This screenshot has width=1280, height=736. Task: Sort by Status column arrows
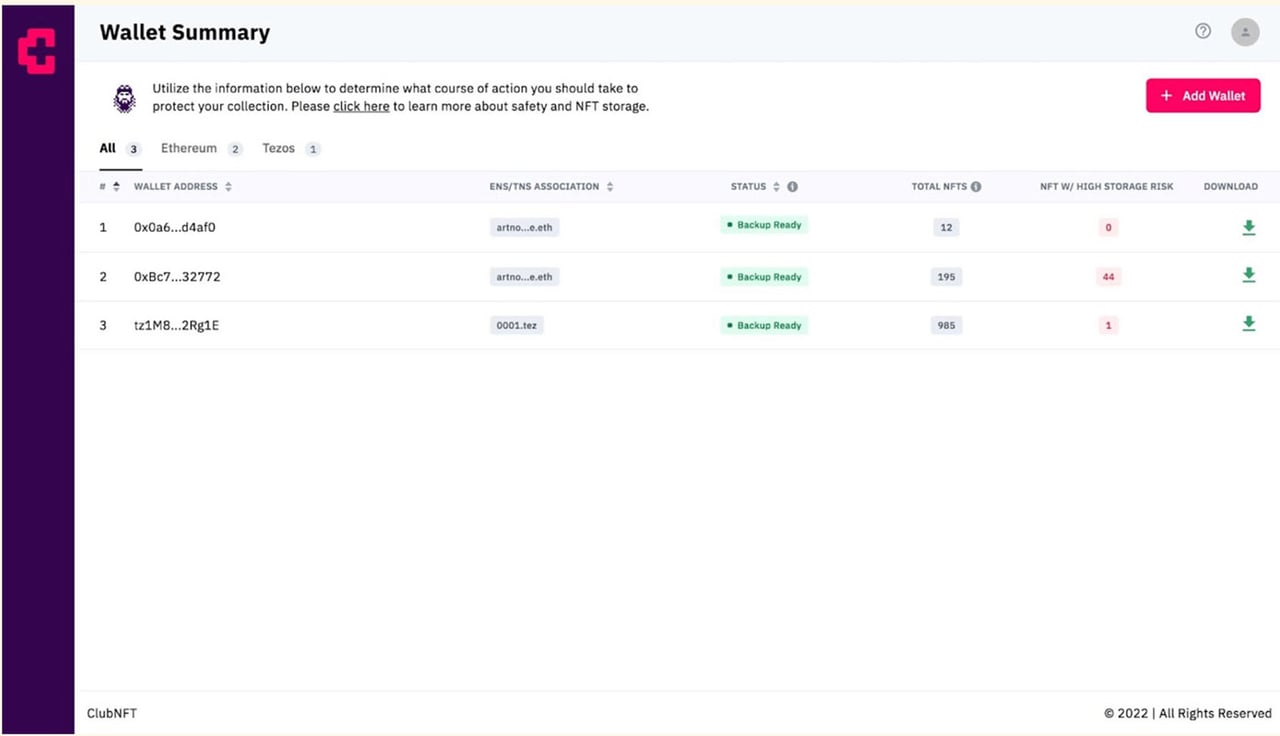tap(776, 187)
